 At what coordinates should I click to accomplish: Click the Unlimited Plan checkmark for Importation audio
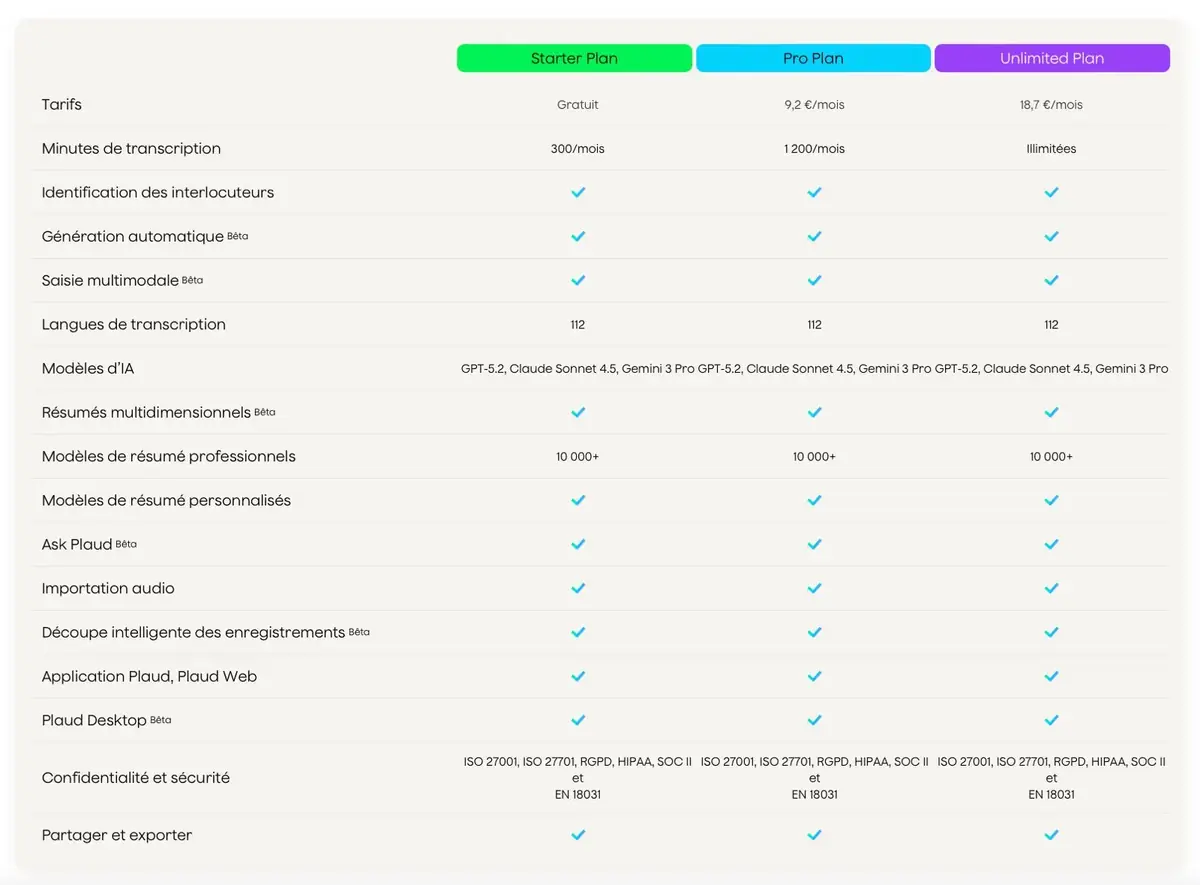1051,588
